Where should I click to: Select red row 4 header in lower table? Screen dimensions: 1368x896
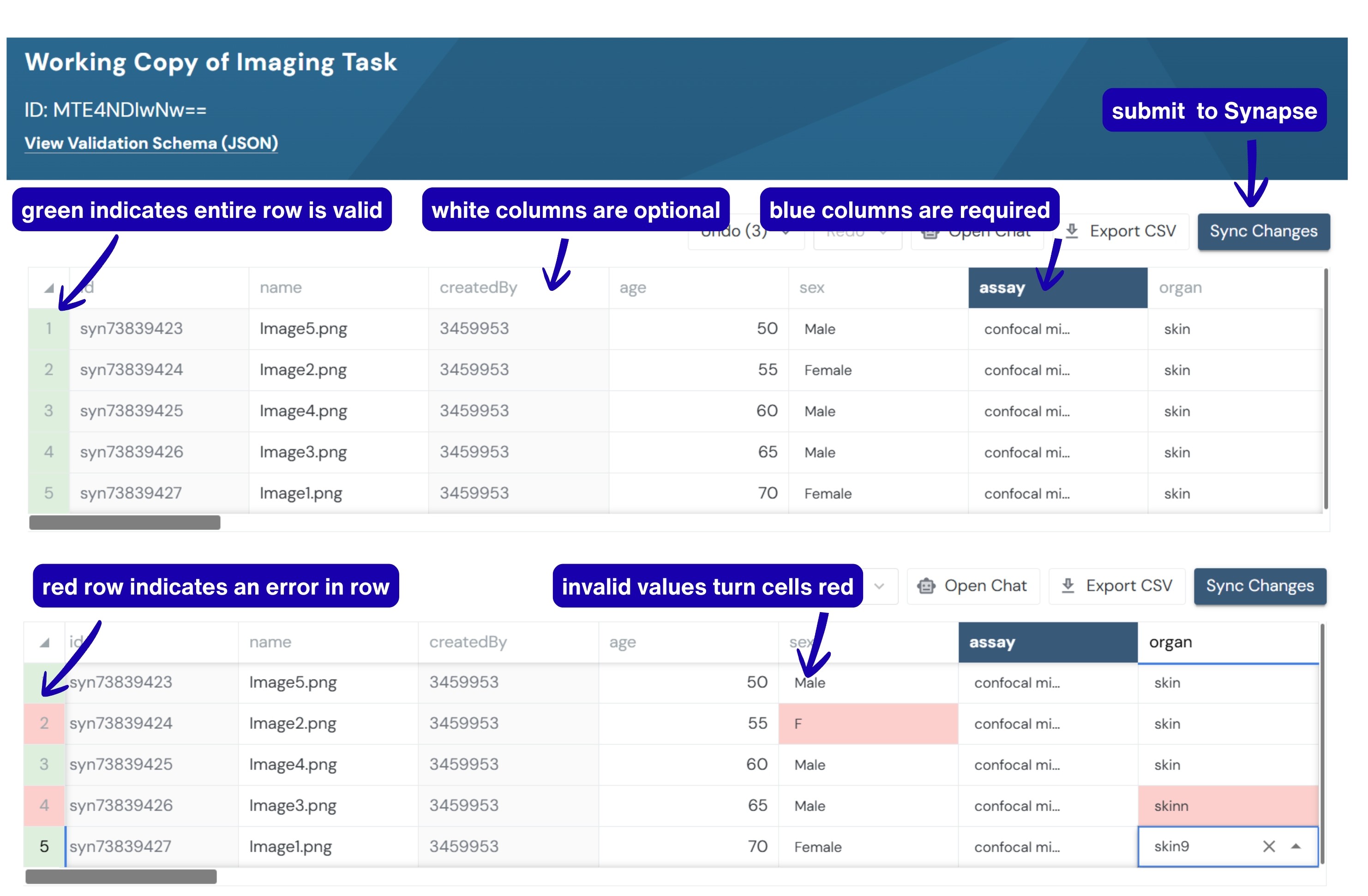(44, 805)
